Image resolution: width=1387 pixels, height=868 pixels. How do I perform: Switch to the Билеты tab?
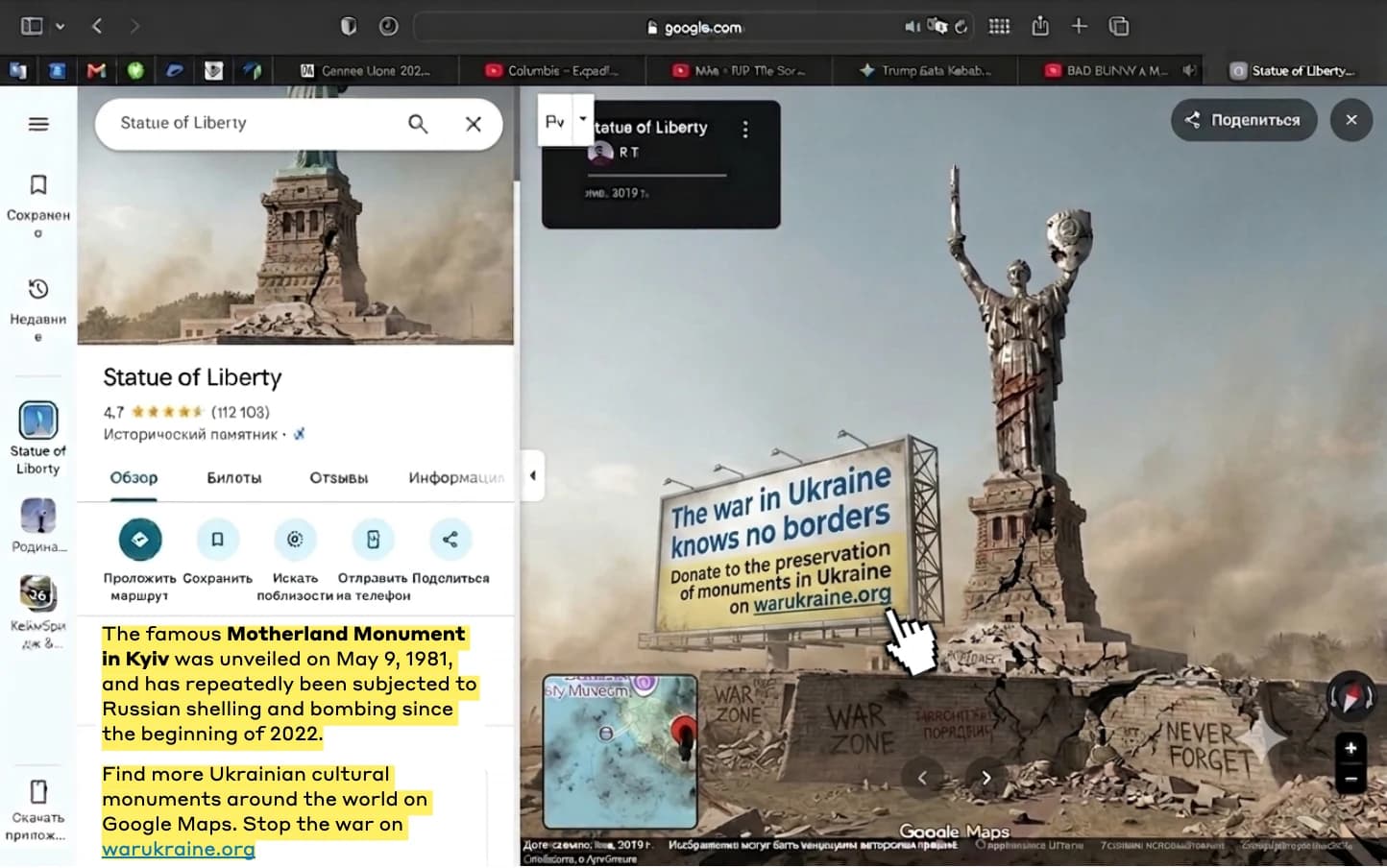[x=234, y=478]
